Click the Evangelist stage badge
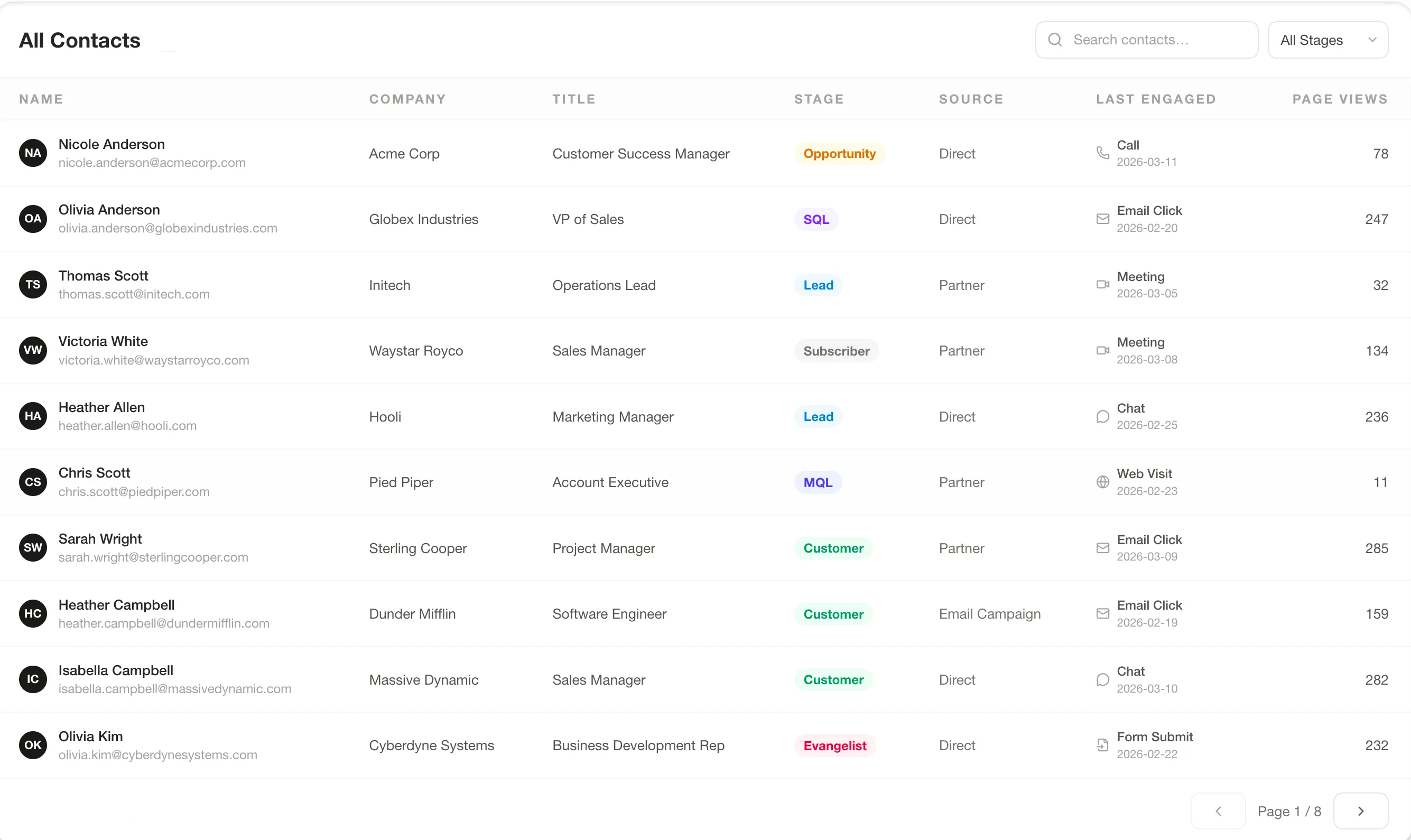The width and height of the screenshot is (1411, 840). point(835,745)
